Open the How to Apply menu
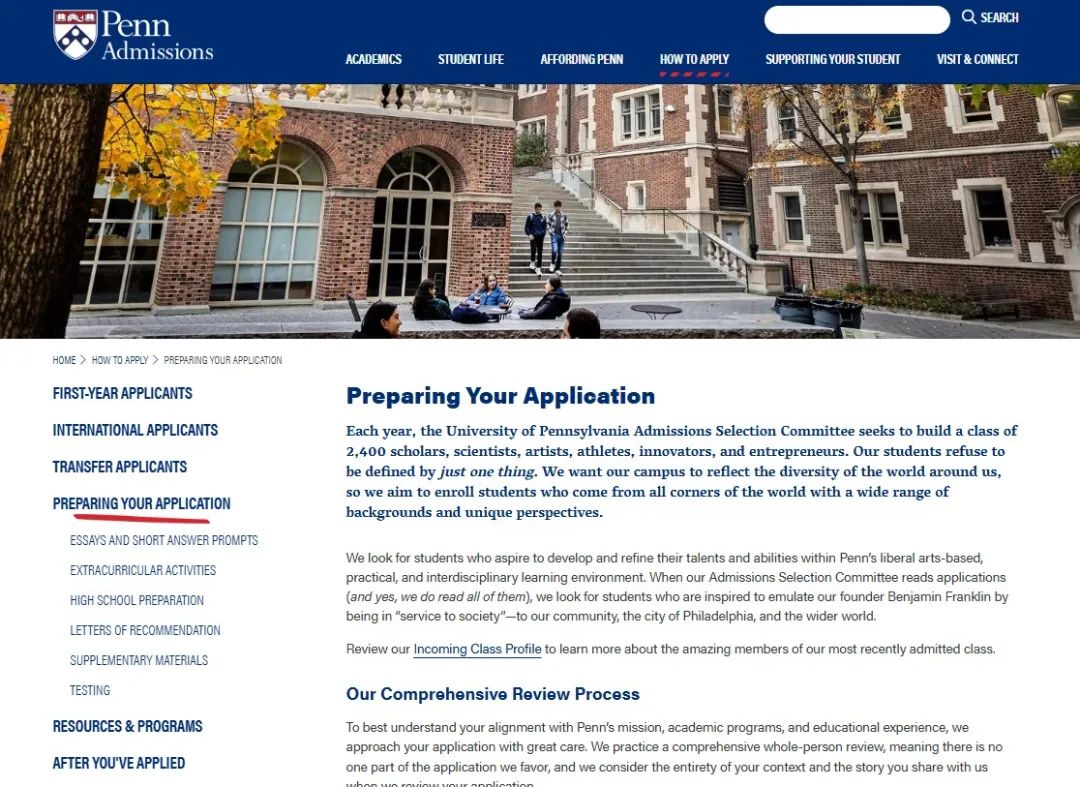 point(694,59)
